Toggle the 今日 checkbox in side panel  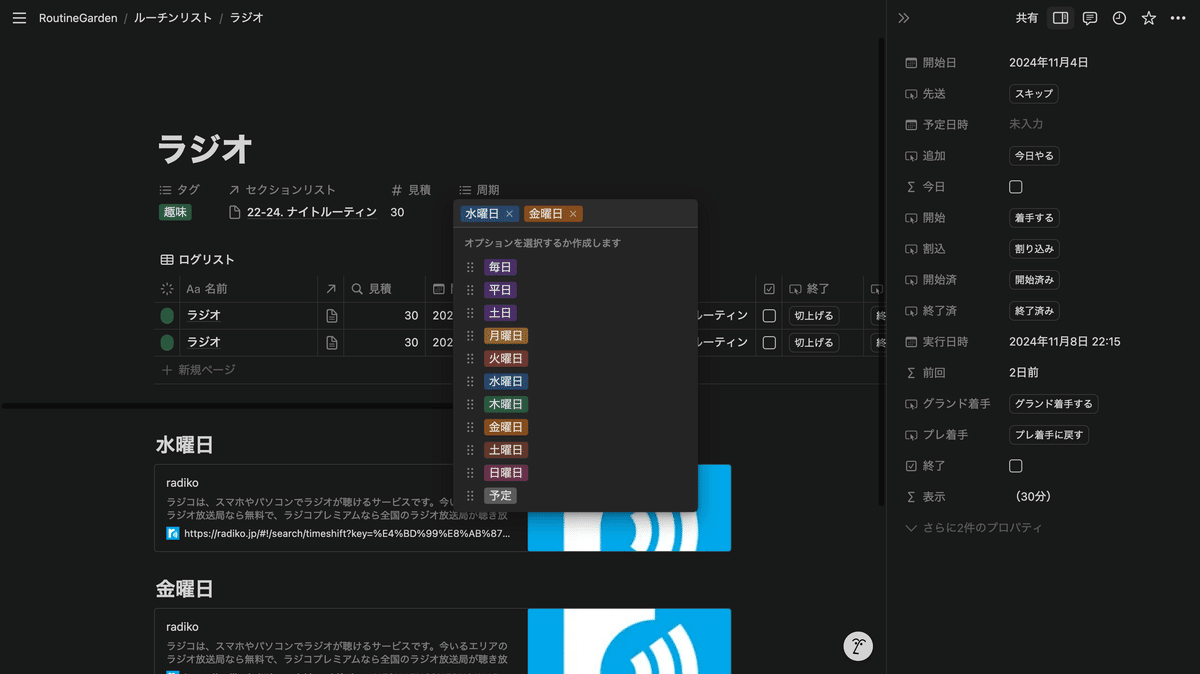pos(1016,187)
